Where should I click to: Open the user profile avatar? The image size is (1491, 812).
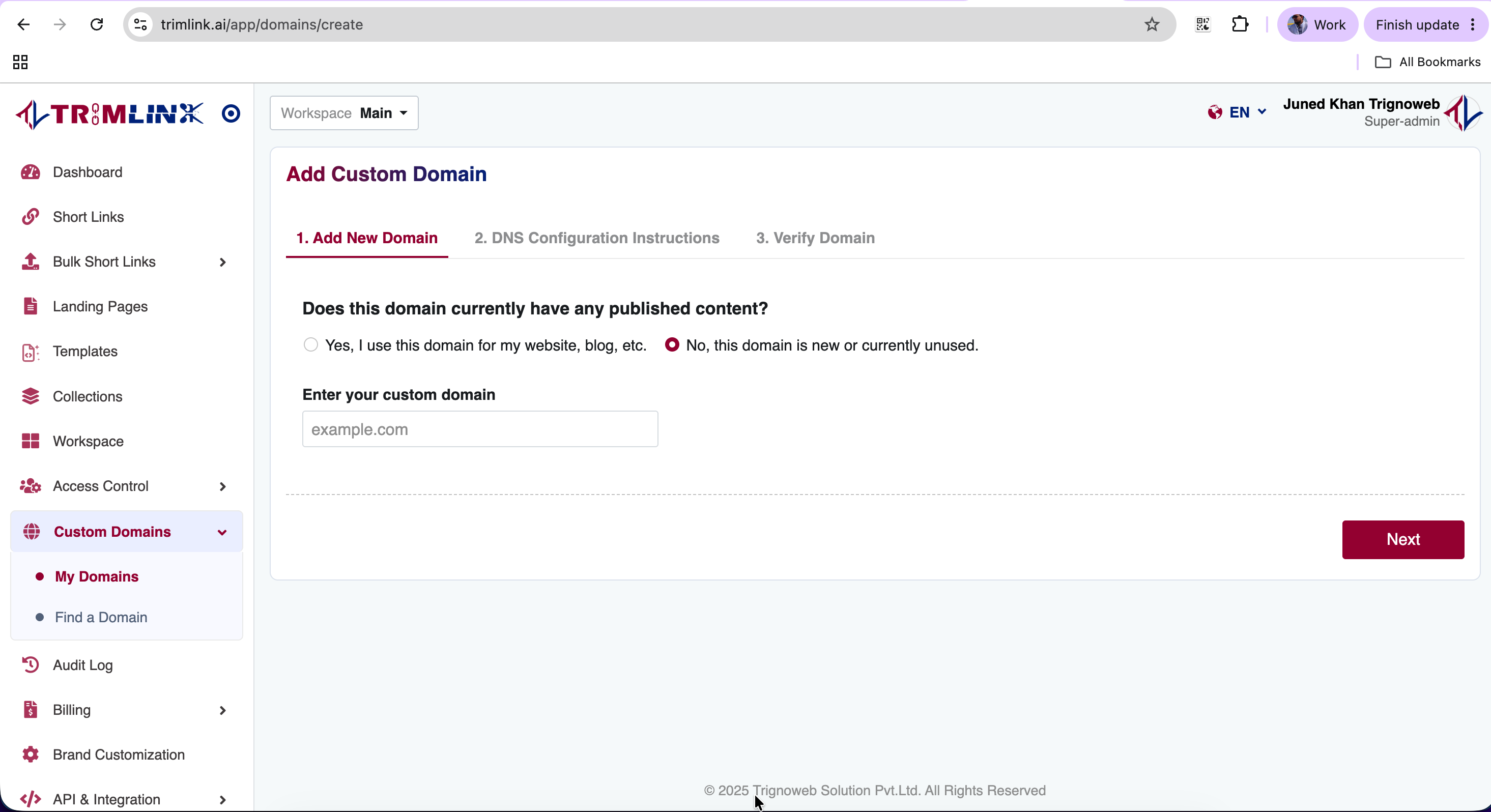1463,113
